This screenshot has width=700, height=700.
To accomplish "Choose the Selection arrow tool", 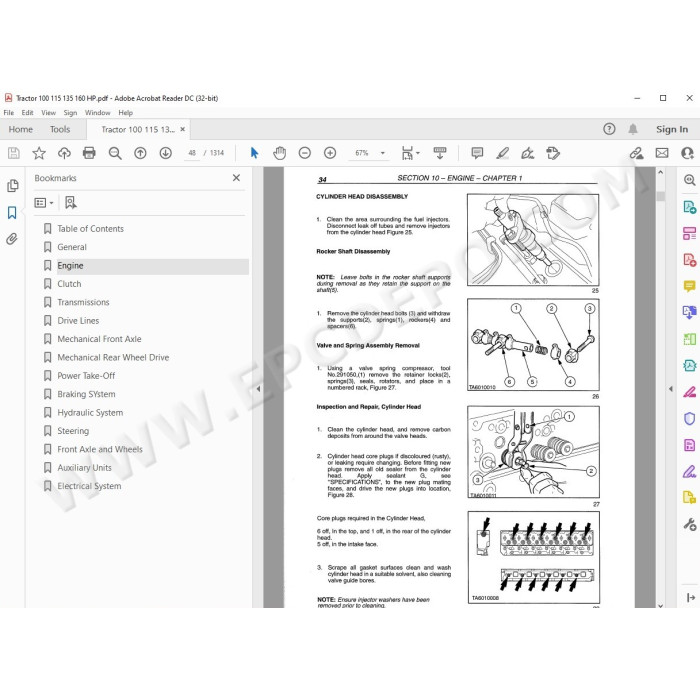I will click(x=254, y=153).
